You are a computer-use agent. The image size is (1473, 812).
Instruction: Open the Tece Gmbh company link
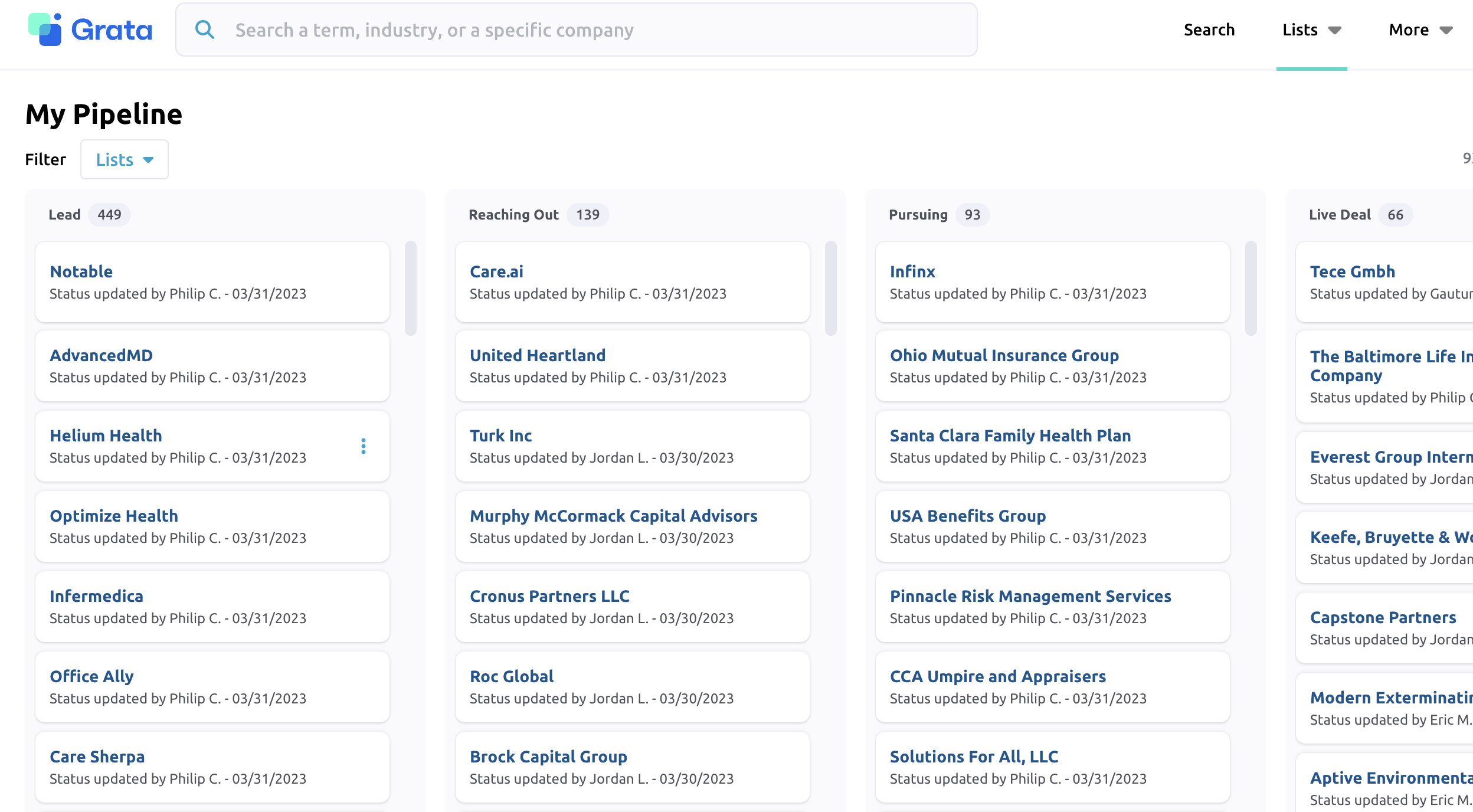1353,271
